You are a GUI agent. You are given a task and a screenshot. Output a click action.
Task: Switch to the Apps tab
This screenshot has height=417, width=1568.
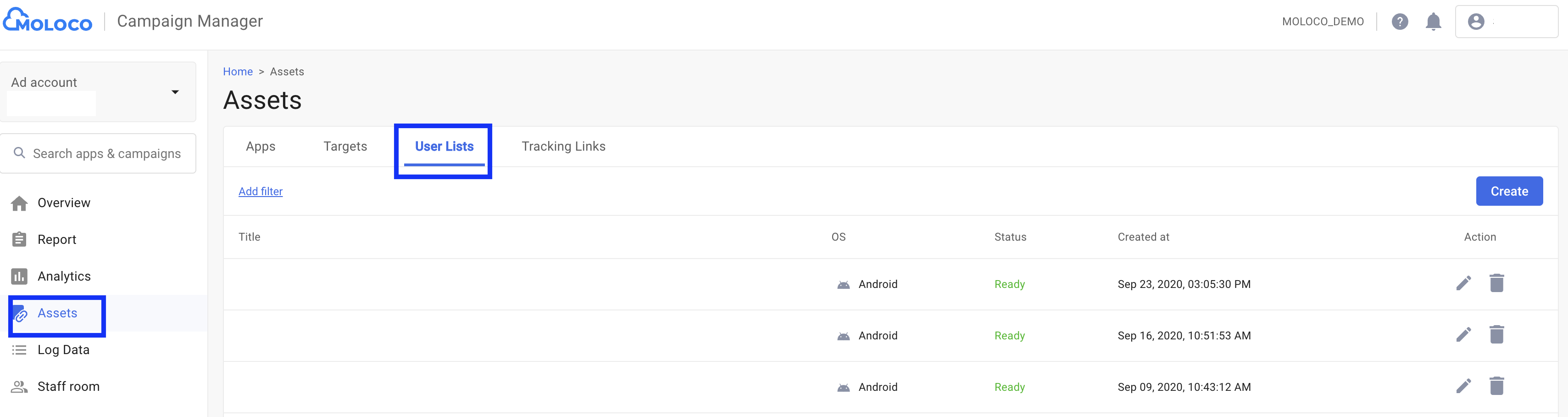[x=261, y=147]
